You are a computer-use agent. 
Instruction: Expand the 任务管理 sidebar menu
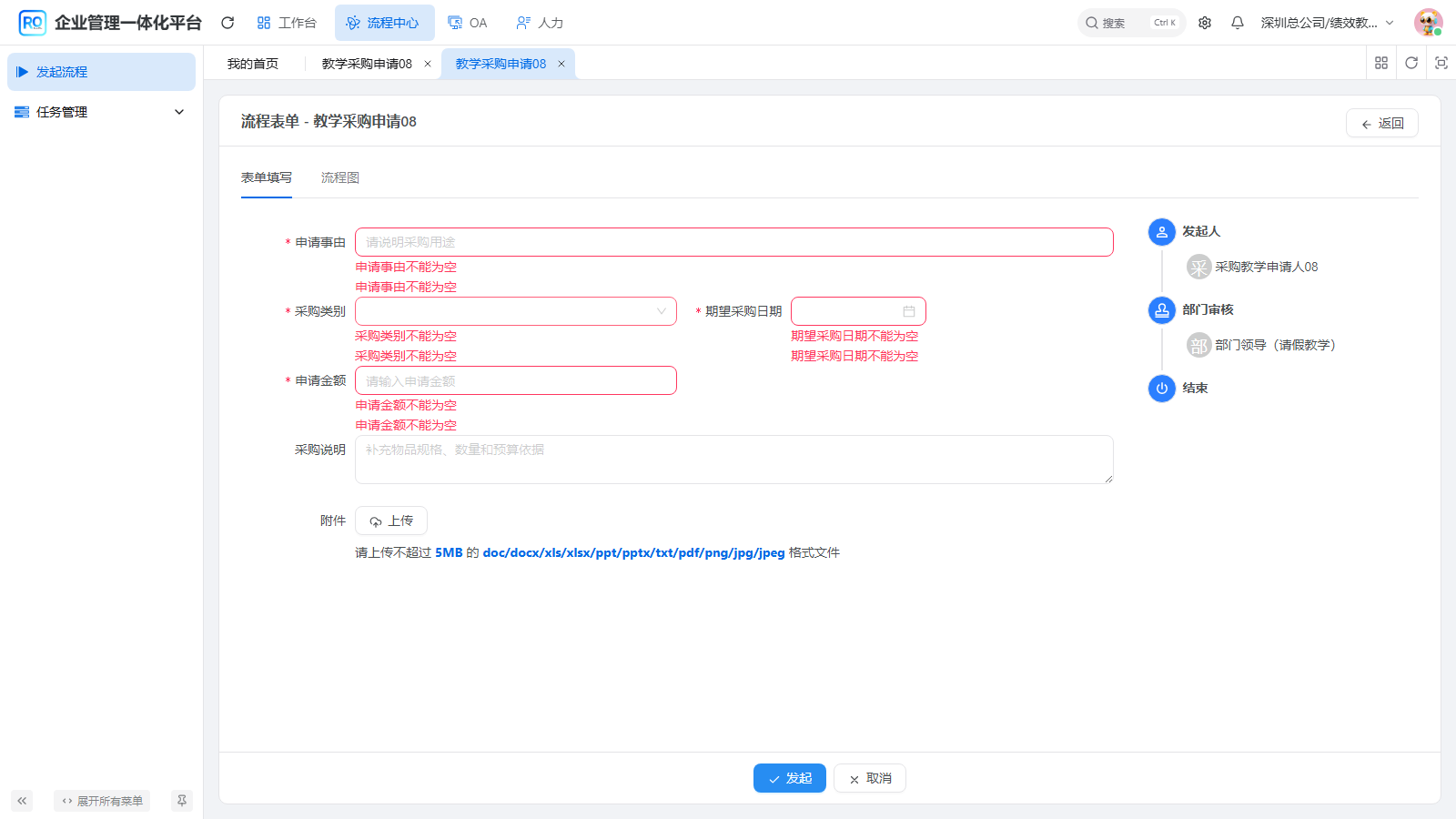coord(101,112)
